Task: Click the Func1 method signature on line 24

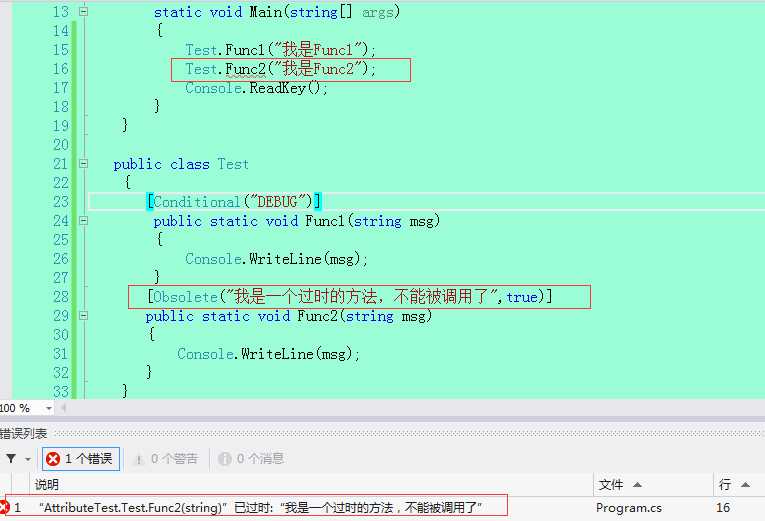Action: click(297, 221)
